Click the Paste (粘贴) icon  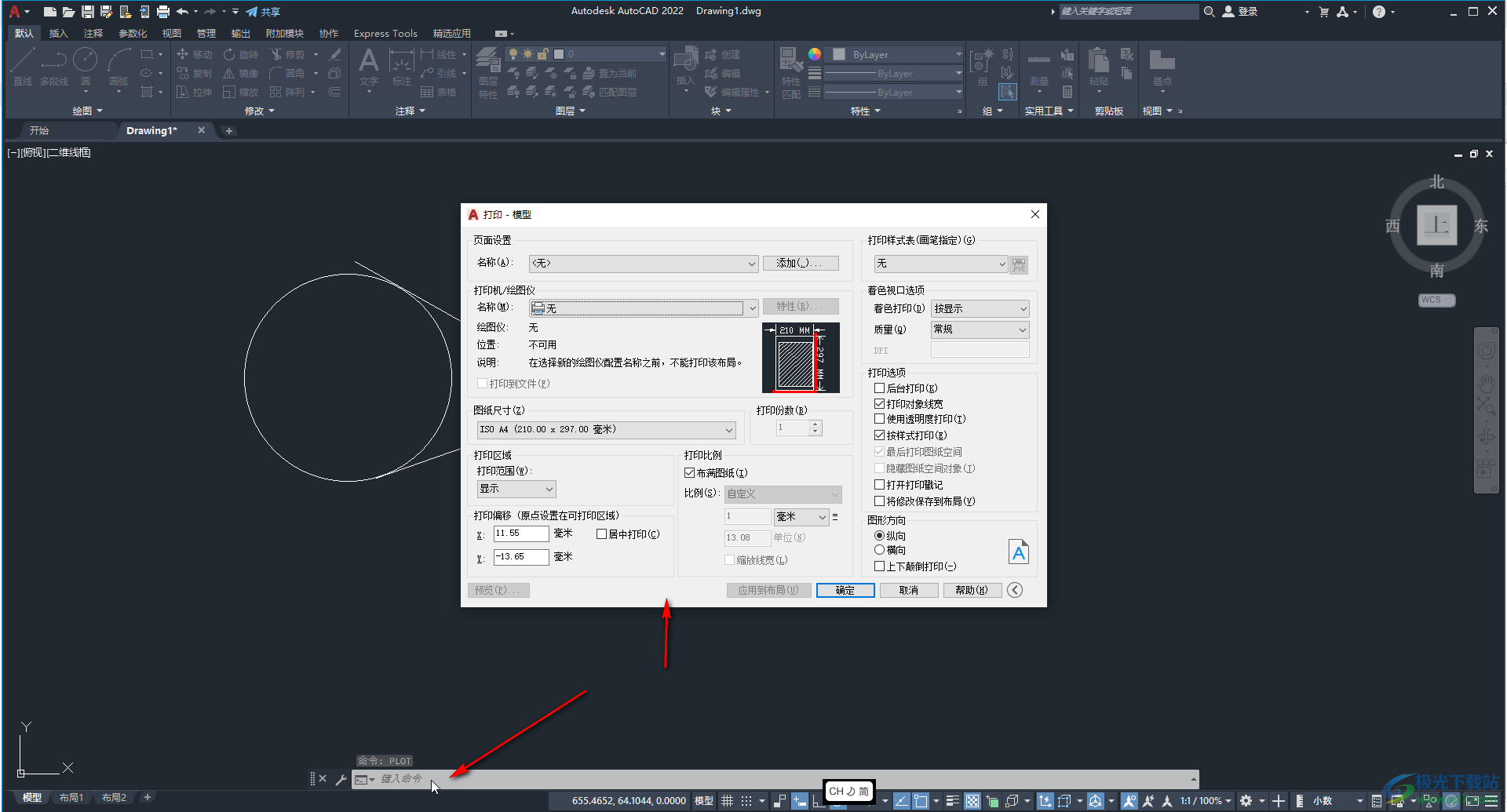pyautogui.click(x=1099, y=67)
